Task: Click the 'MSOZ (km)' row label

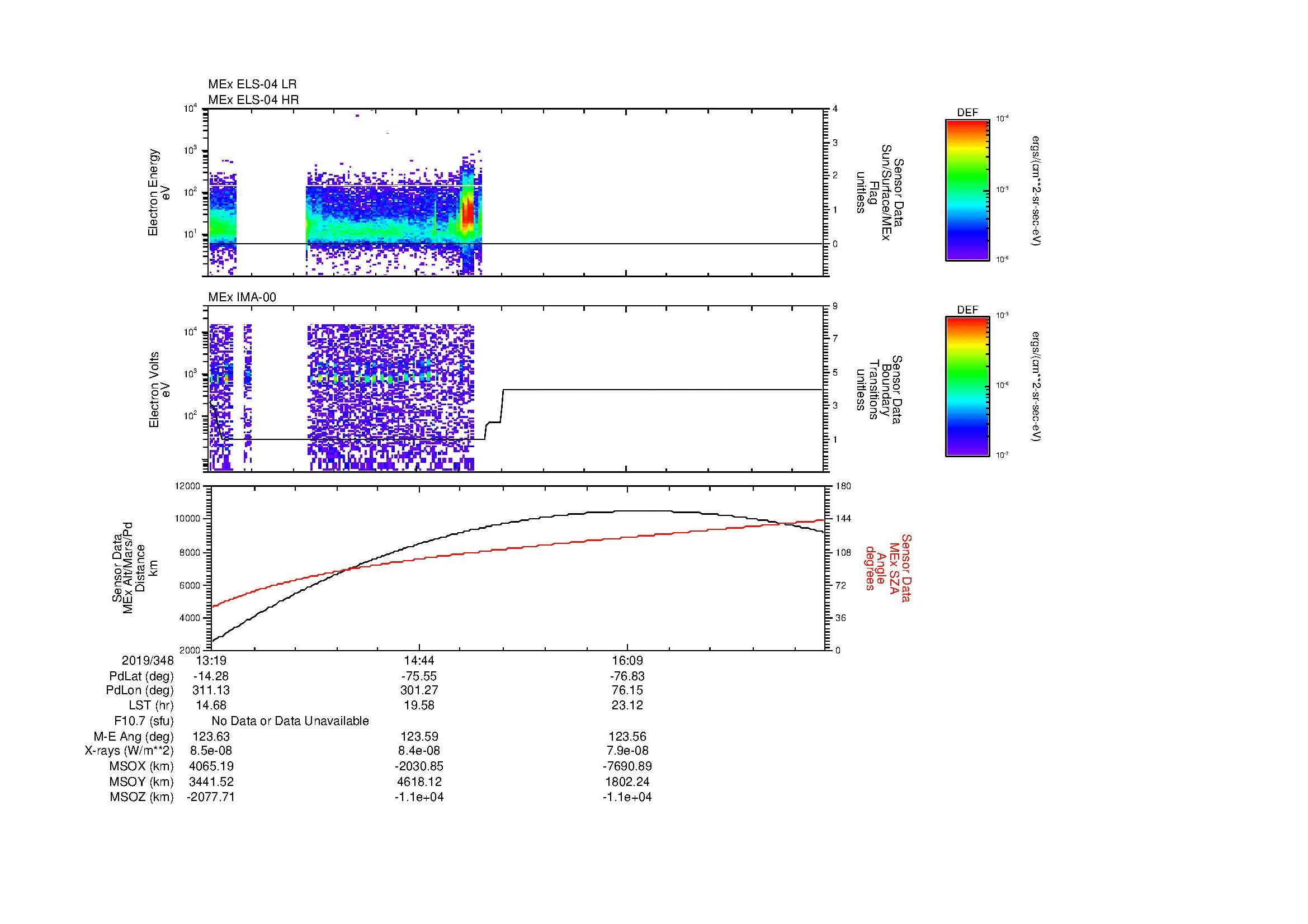Action: [x=141, y=797]
